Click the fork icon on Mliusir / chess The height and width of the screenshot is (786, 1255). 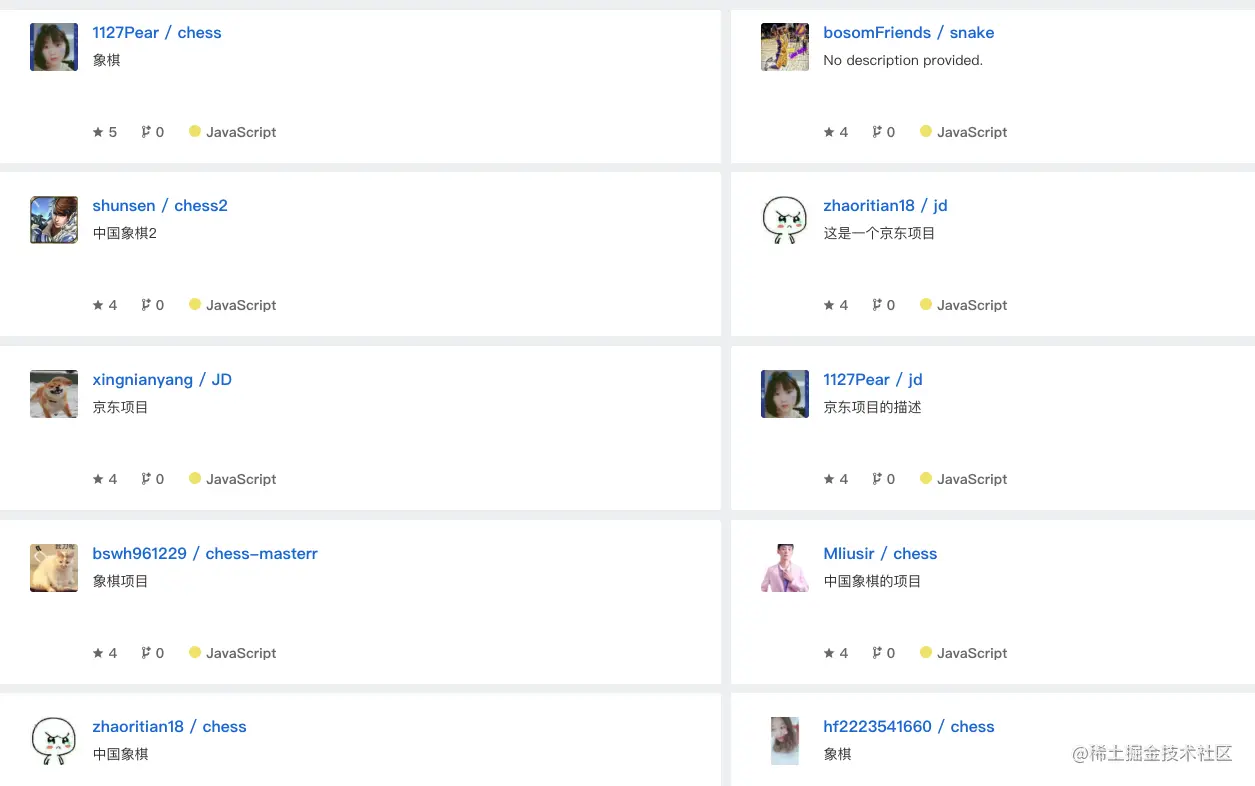click(x=877, y=653)
